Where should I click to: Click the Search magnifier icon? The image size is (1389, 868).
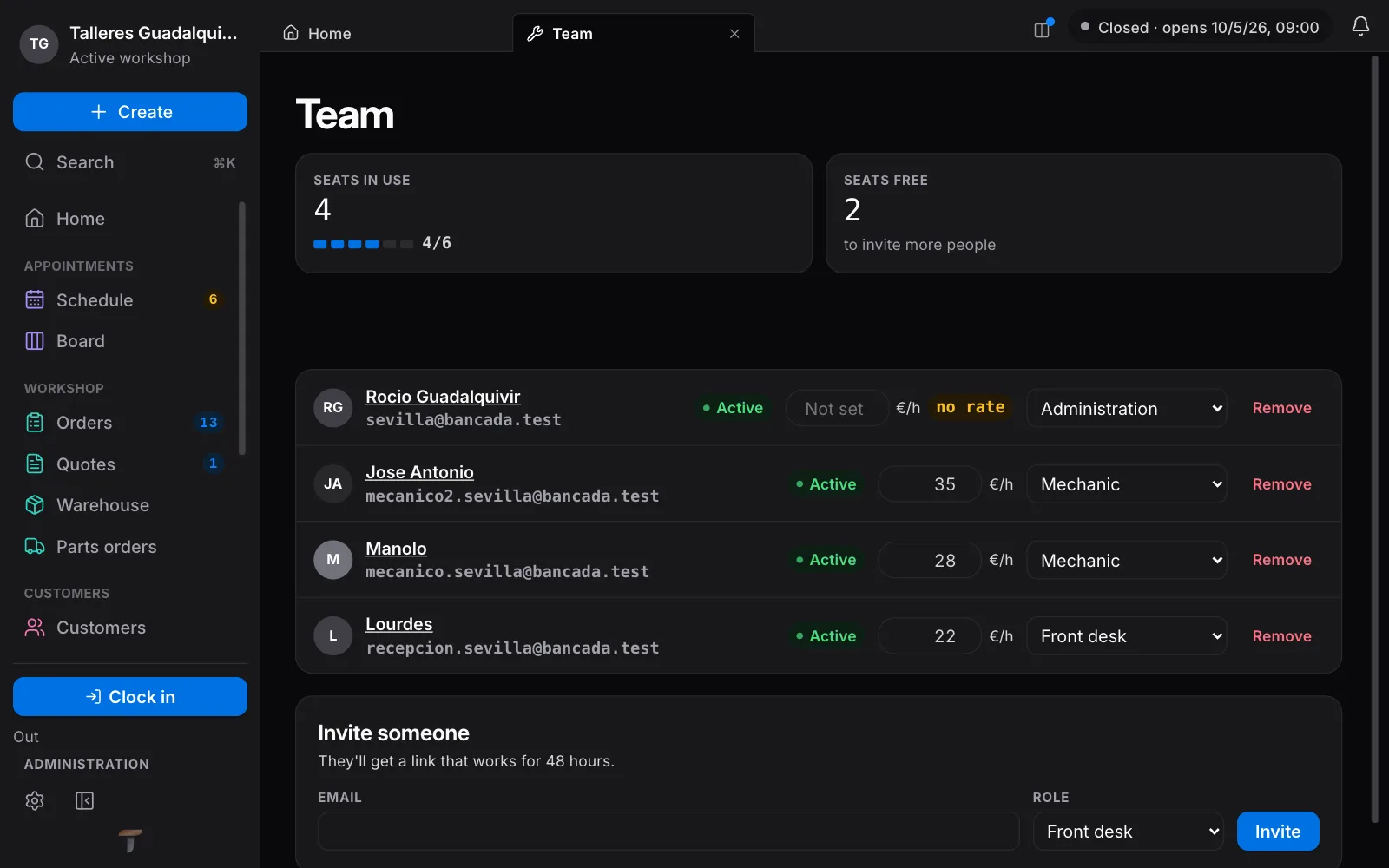click(x=35, y=162)
